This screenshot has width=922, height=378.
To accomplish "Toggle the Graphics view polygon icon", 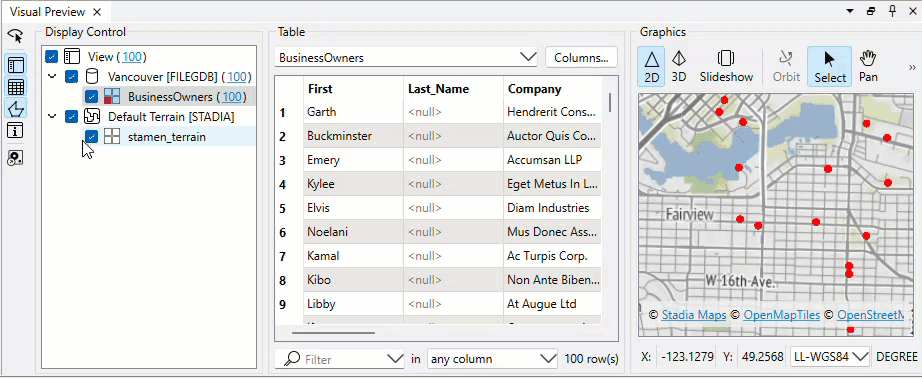I will pos(16,109).
